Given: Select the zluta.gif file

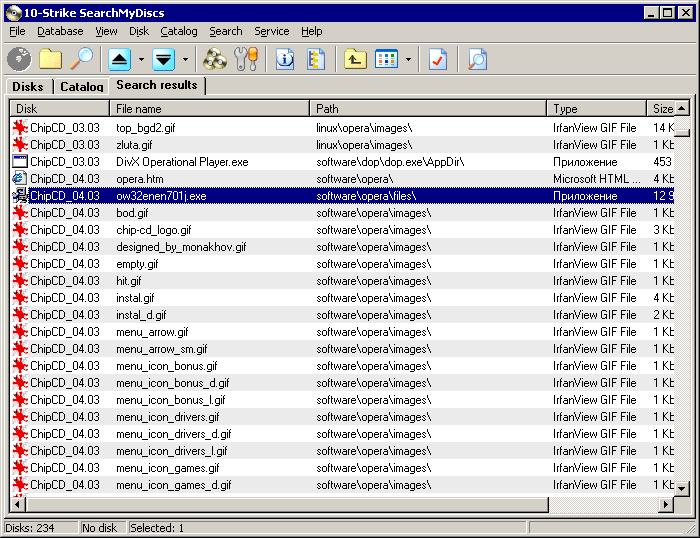Looking at the screenshot, I should click(x=342, y=145).
